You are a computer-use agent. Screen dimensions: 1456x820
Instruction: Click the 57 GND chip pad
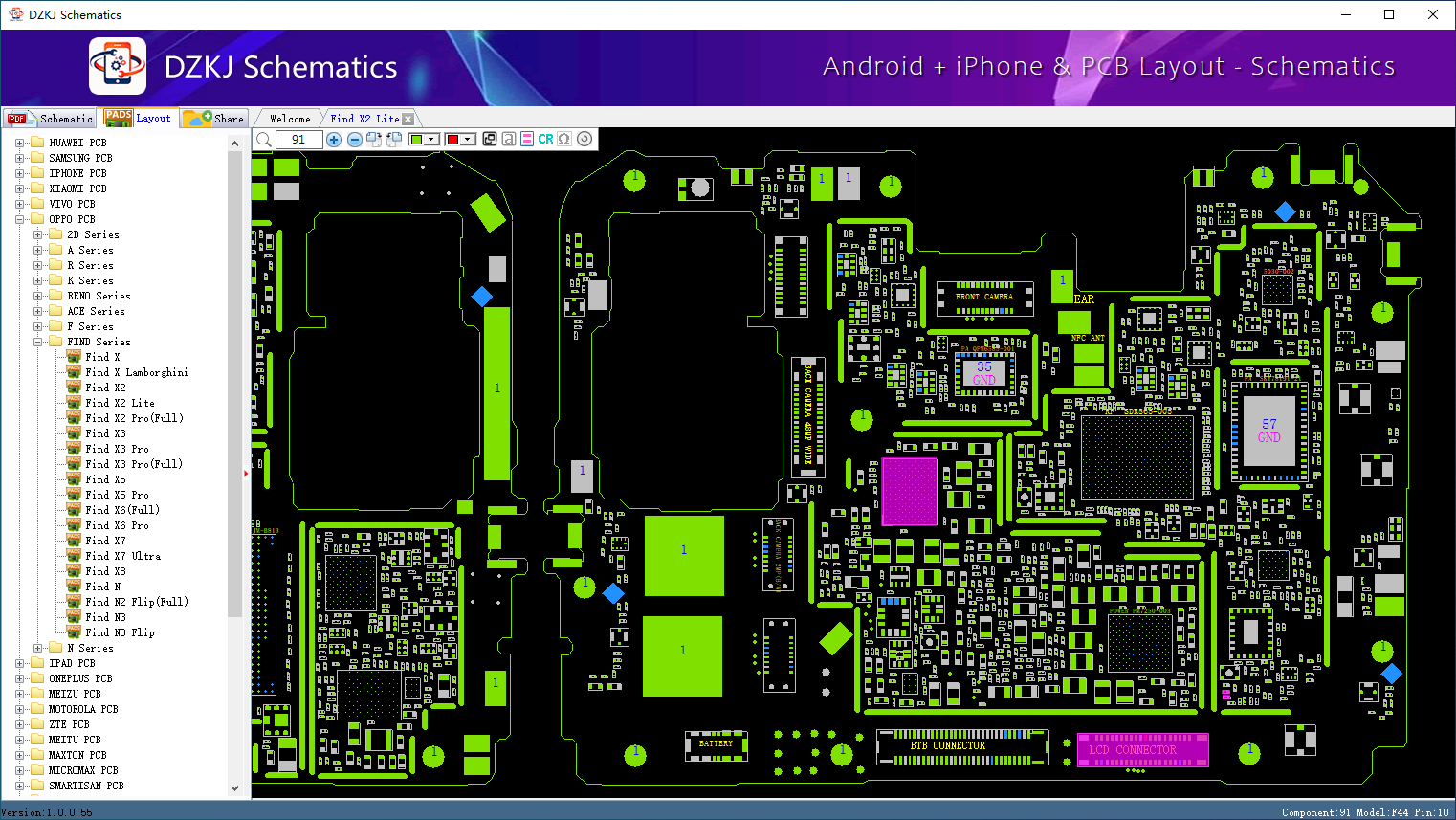tap(1268, 431)
